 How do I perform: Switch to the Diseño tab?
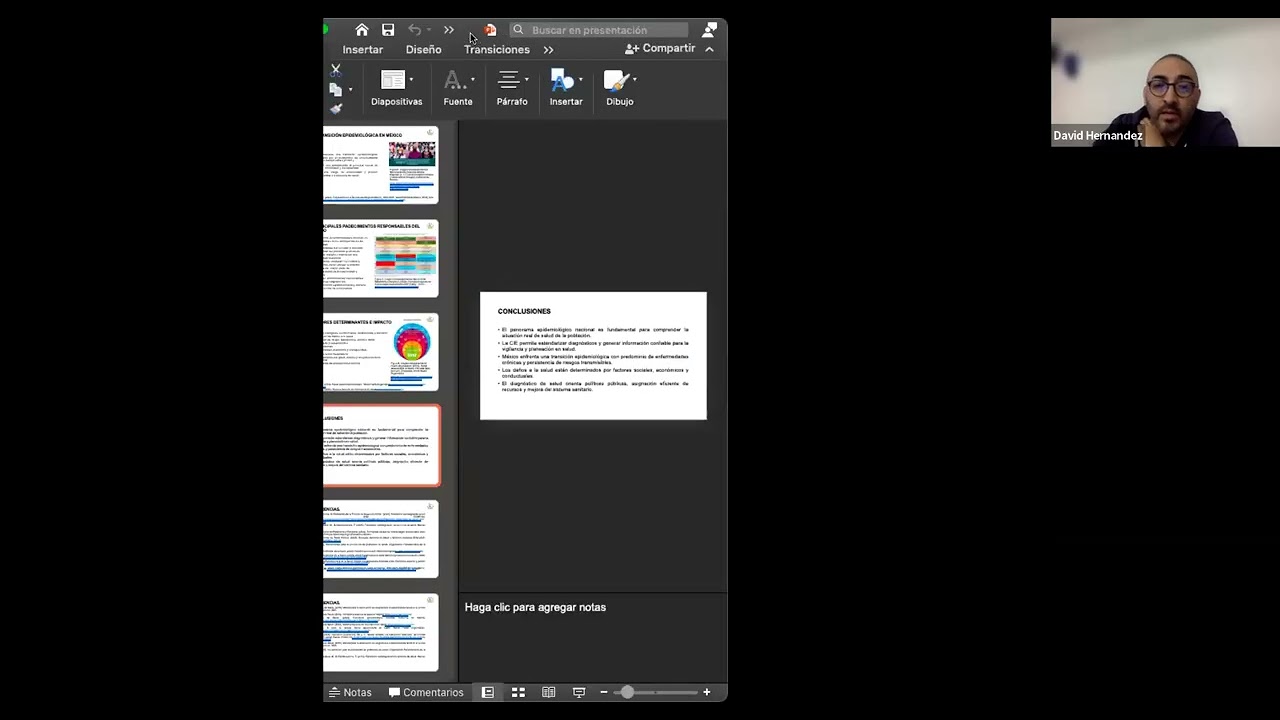click(x=423, y=49)
